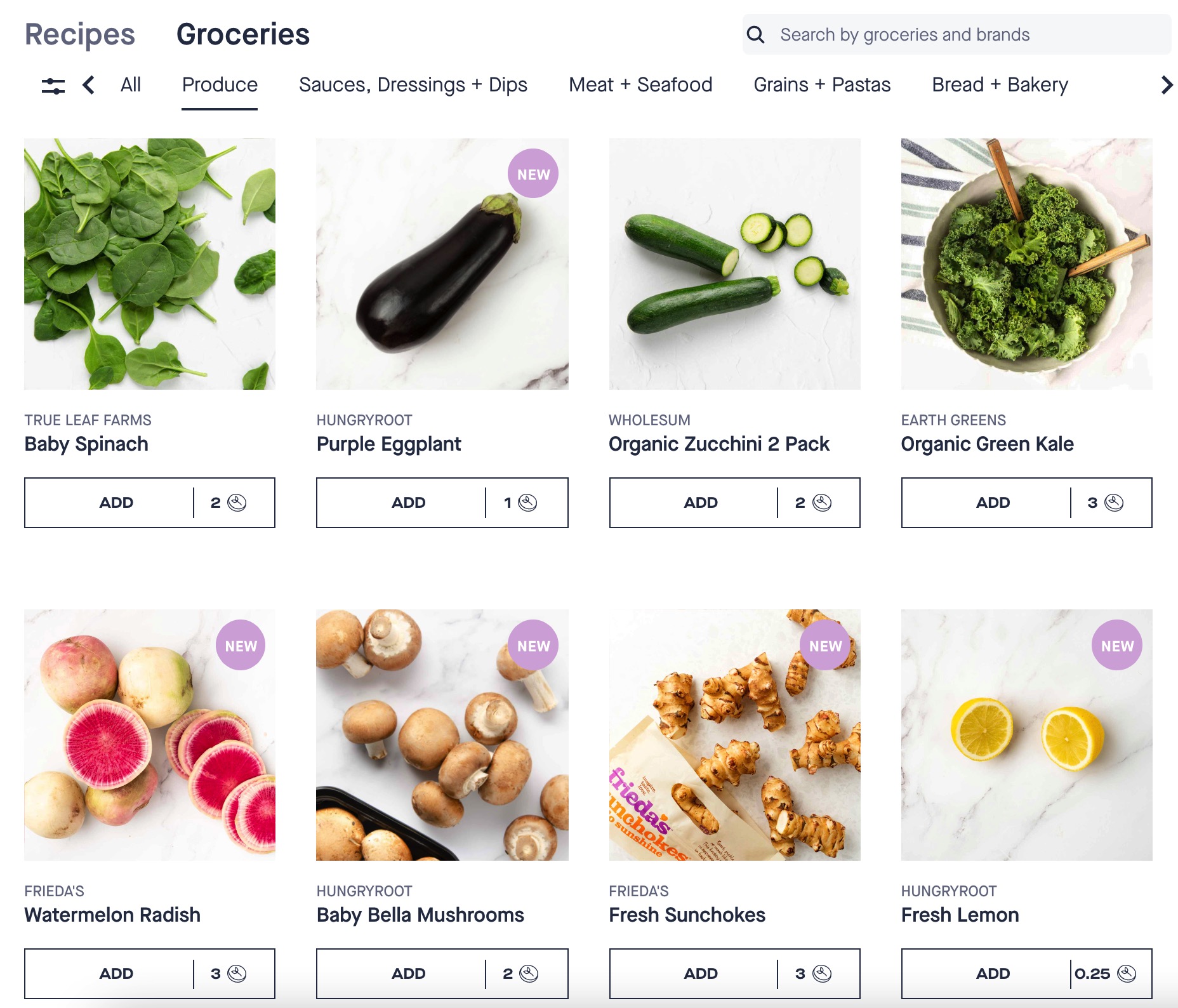Click the search magnifier icon
This screenshot has height=1008, width=1178.
(755, 35)
